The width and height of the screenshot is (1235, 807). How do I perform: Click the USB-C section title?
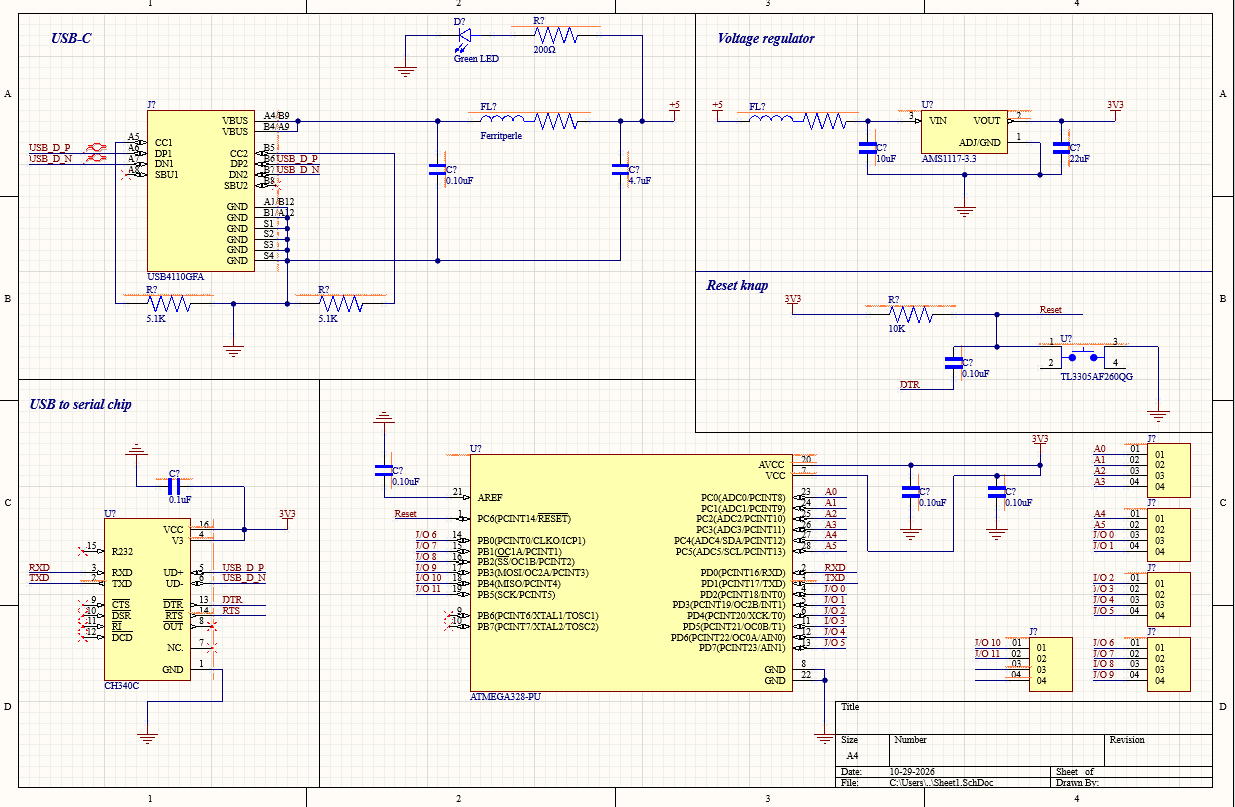(x=72, y=39)
